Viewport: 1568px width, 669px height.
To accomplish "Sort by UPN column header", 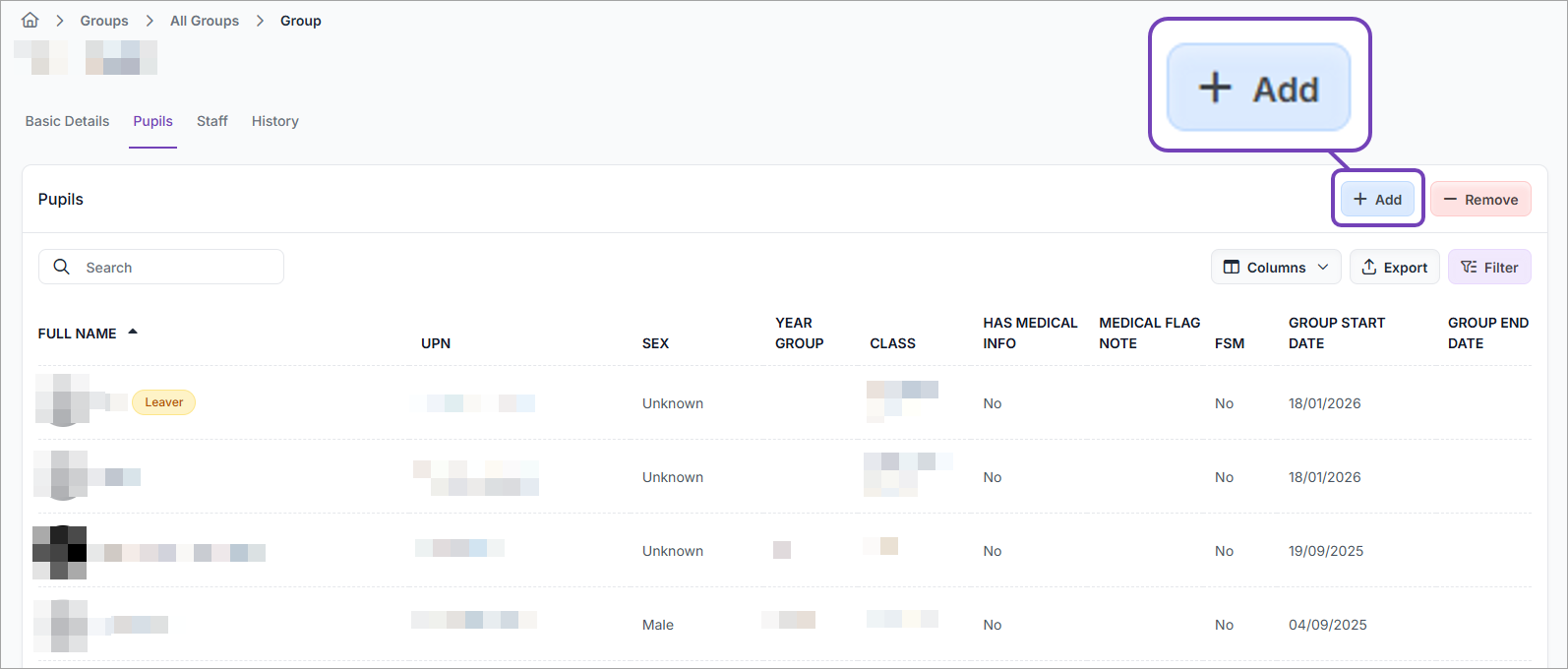I will tap(436, 343).
